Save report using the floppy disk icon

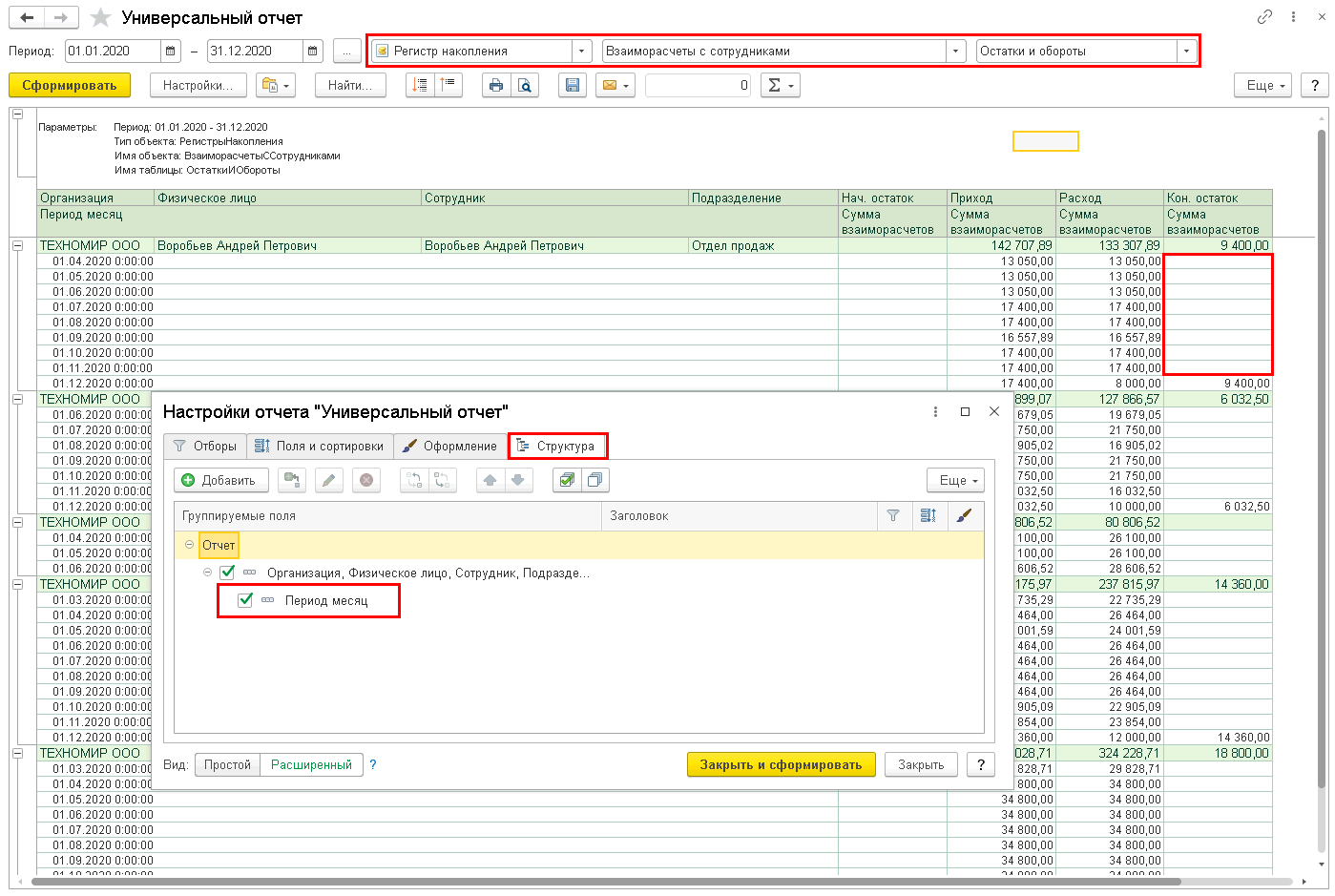[572, 85]
